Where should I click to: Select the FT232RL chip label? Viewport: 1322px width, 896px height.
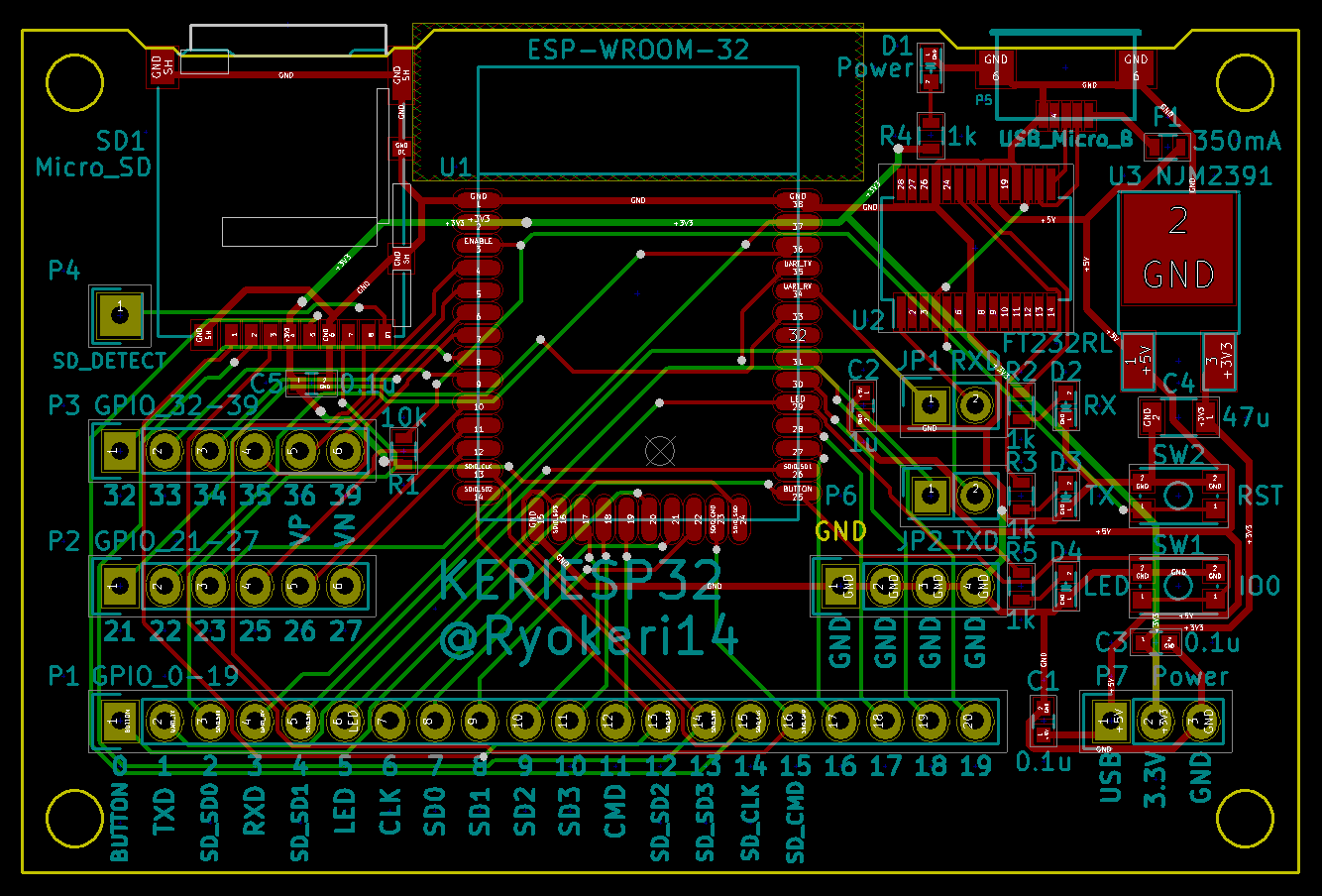(x=1057, y=343)
